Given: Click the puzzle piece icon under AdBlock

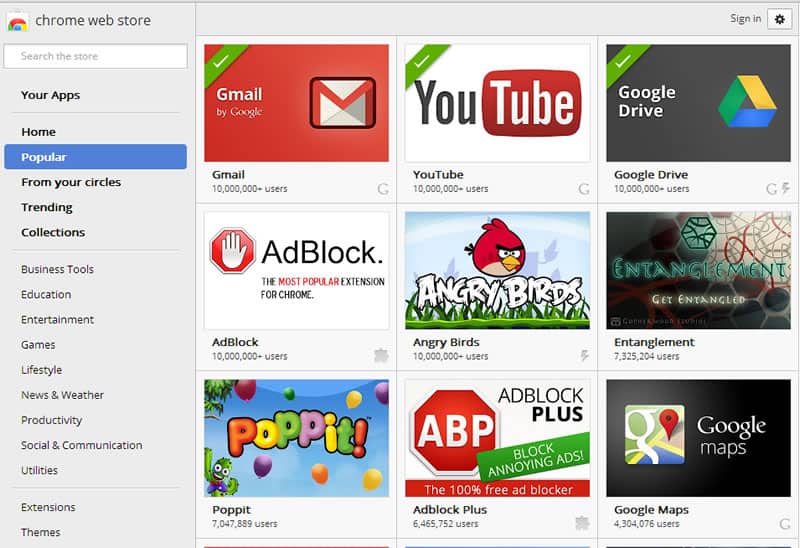Looking at the screenshot, I should point(381,356).
